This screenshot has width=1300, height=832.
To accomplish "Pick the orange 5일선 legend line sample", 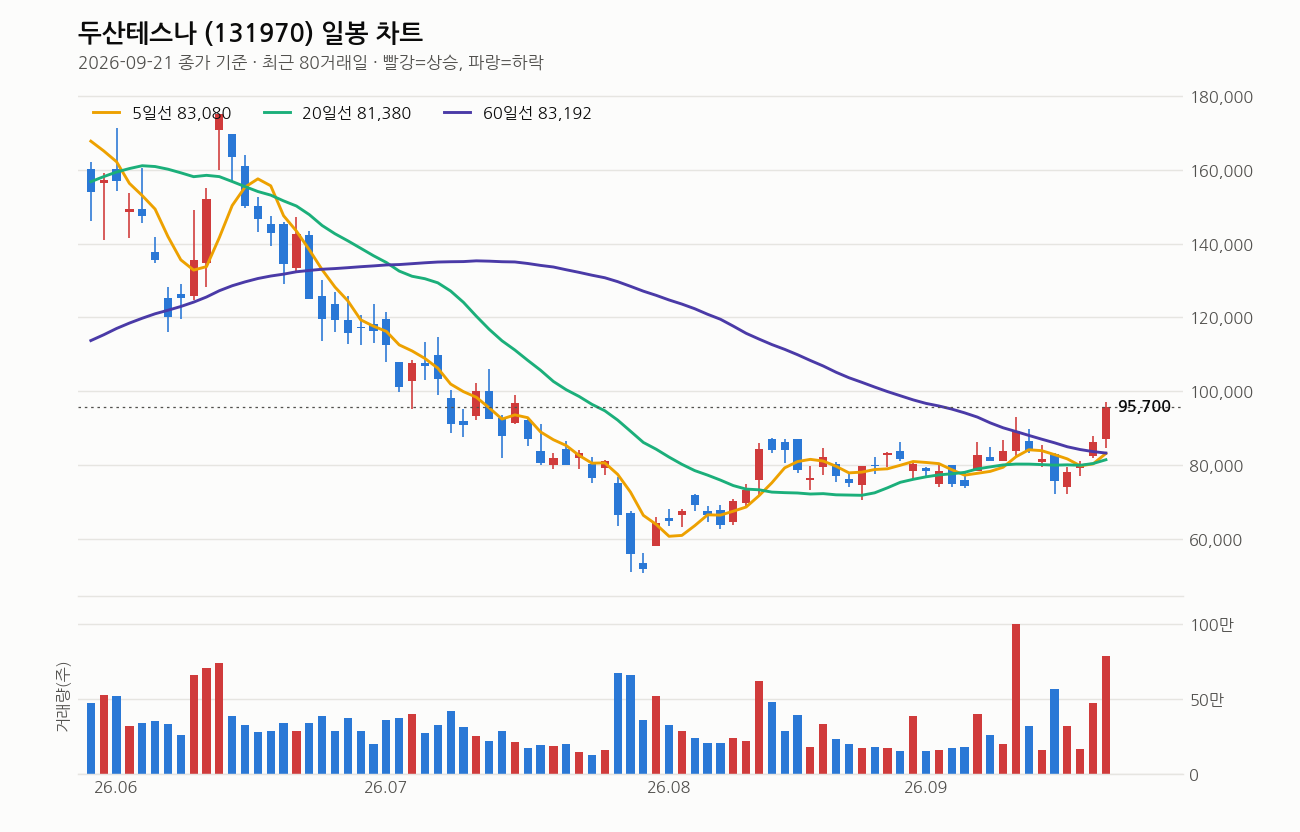I will point(107,113).
